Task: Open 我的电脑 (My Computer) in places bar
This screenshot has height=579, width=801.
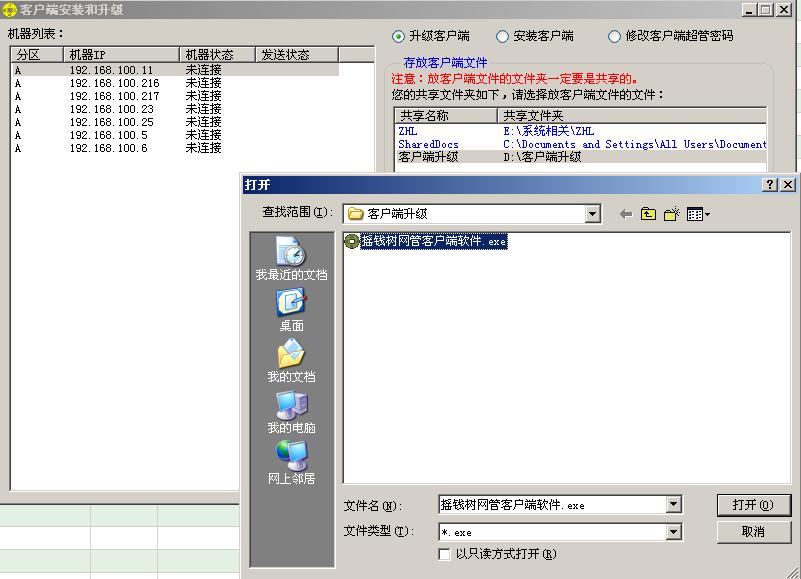Action: point(291,412)
